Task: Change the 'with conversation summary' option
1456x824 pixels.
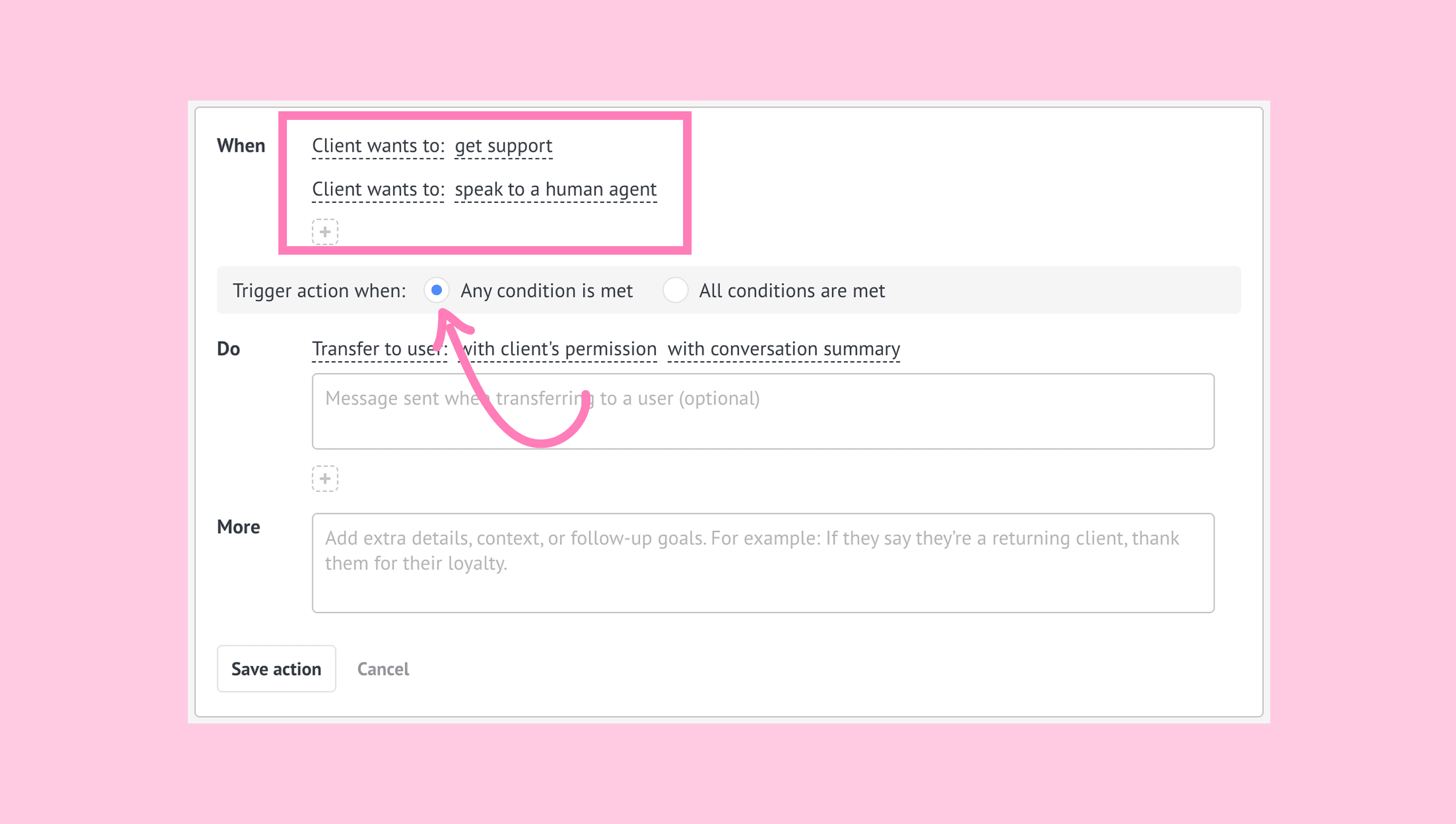Action: (x=784, y=349)
